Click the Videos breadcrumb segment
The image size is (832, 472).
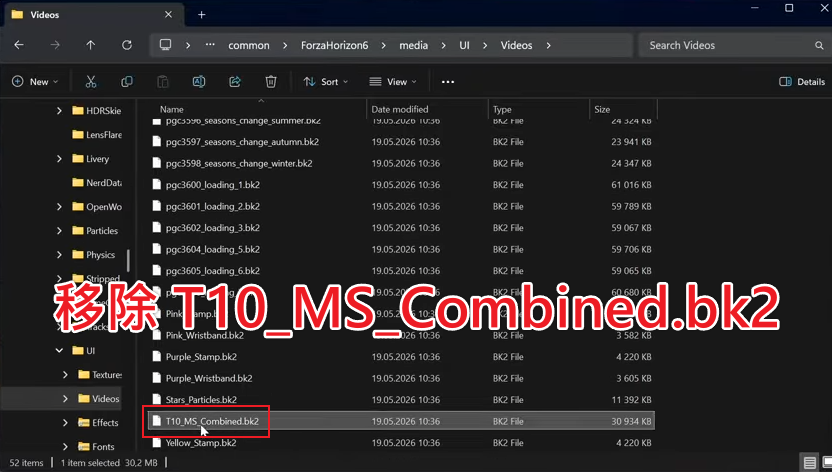[x=516, y=46]
